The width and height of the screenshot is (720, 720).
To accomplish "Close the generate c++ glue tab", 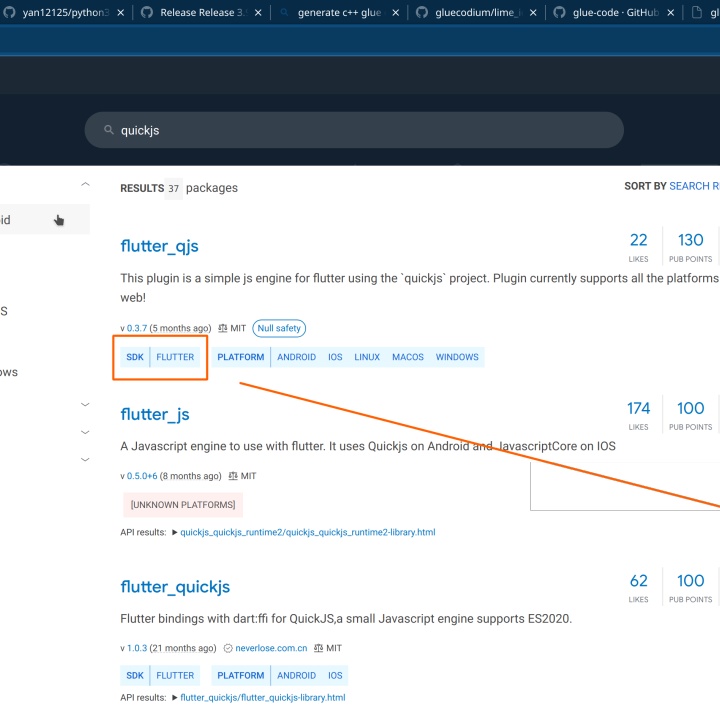I will 395,13.
